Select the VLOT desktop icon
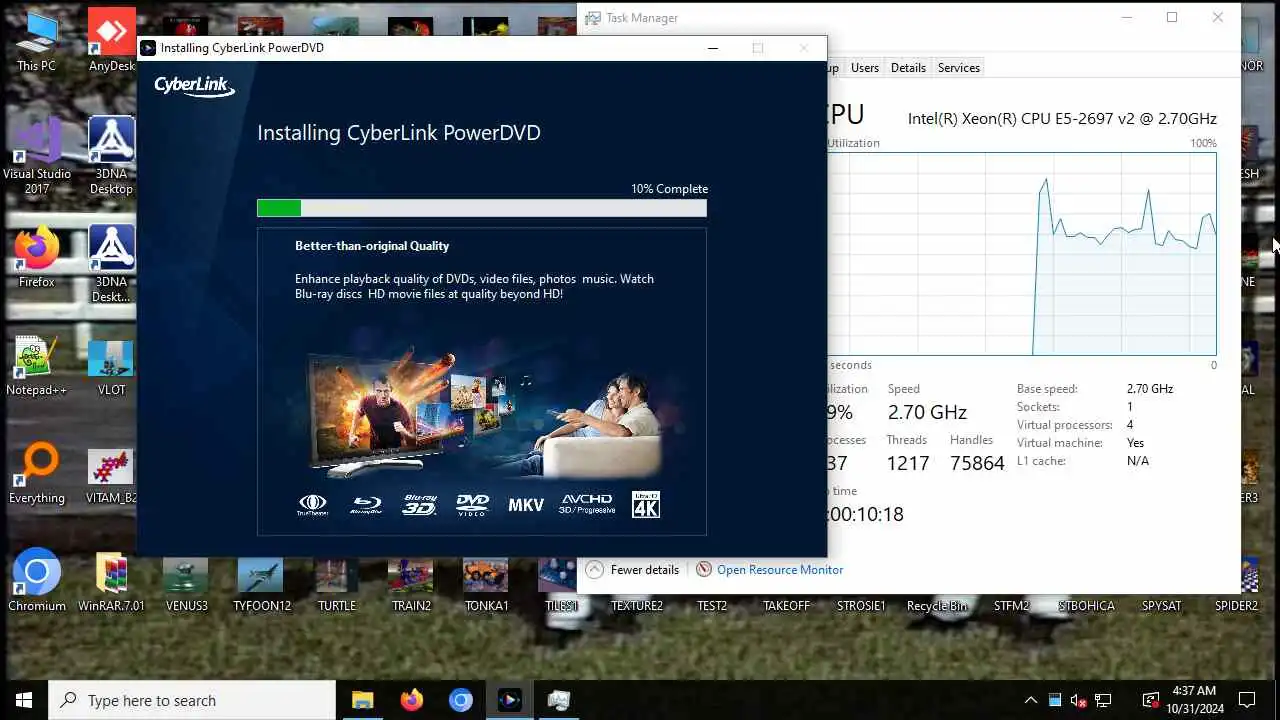The width and height of the screenshot is (1280, 720). click(x=111, y=365)
